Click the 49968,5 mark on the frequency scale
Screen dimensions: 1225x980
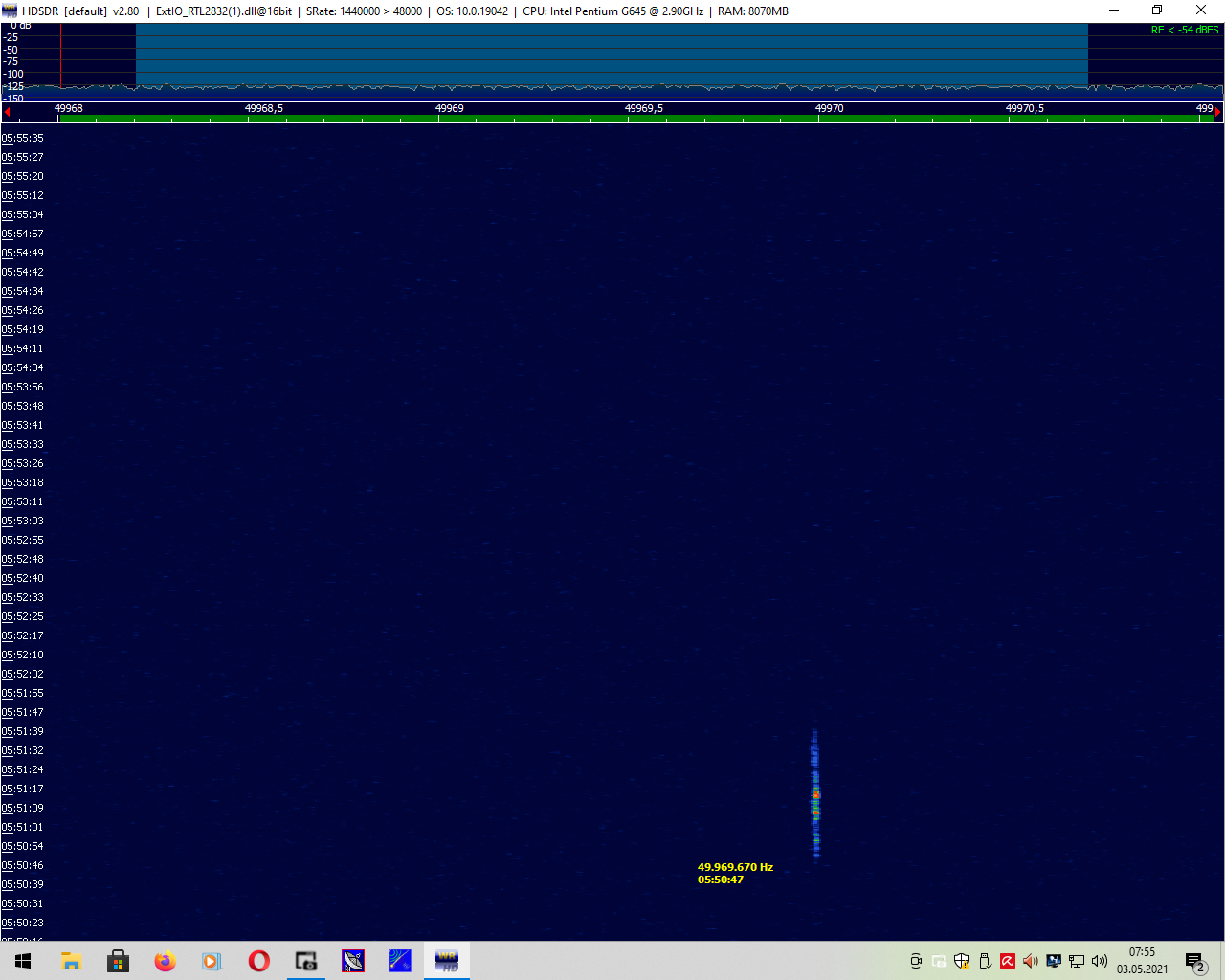263,108
